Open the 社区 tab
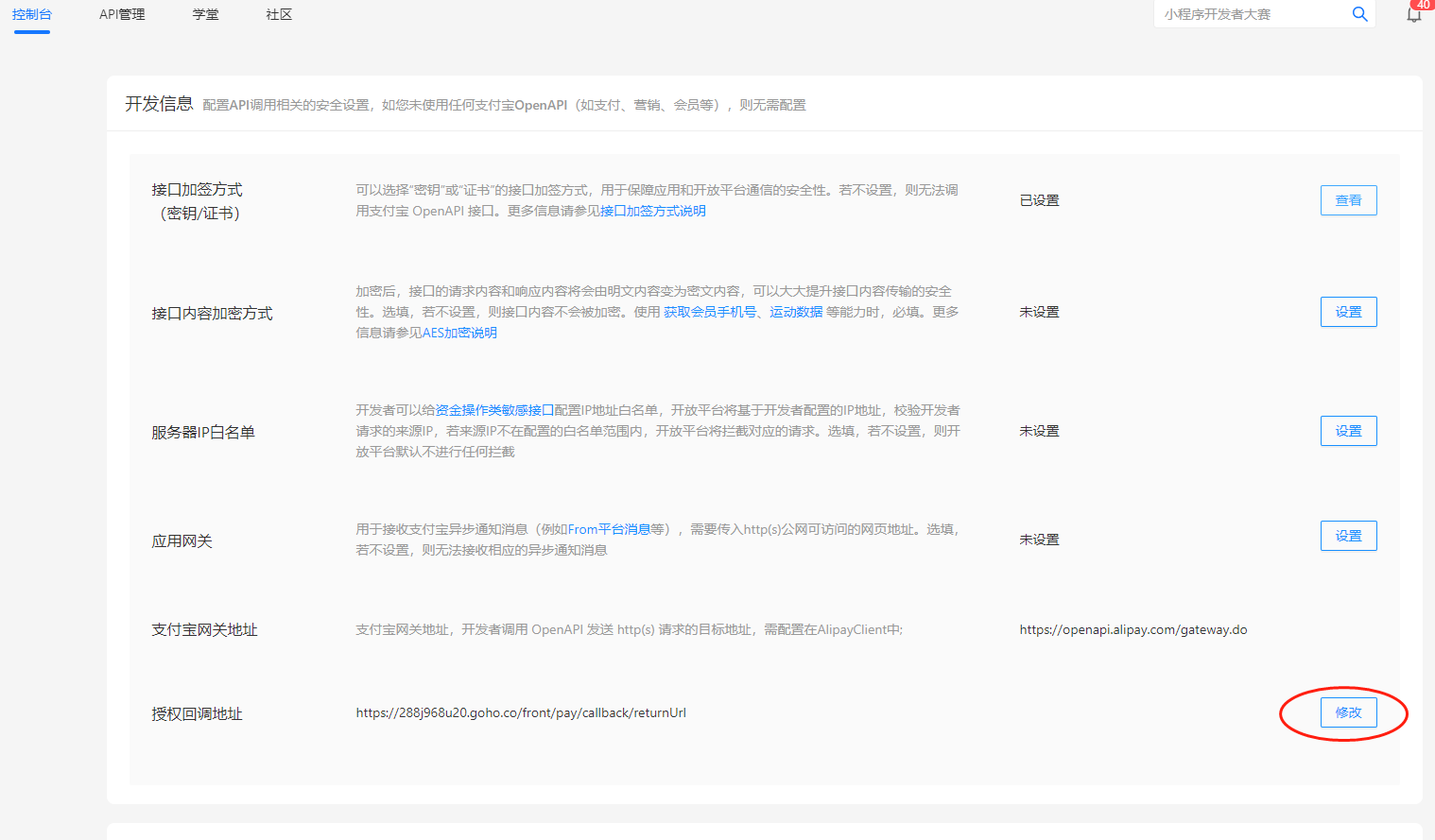Screen dimensions: 1435x840 (x=279, y=14)
